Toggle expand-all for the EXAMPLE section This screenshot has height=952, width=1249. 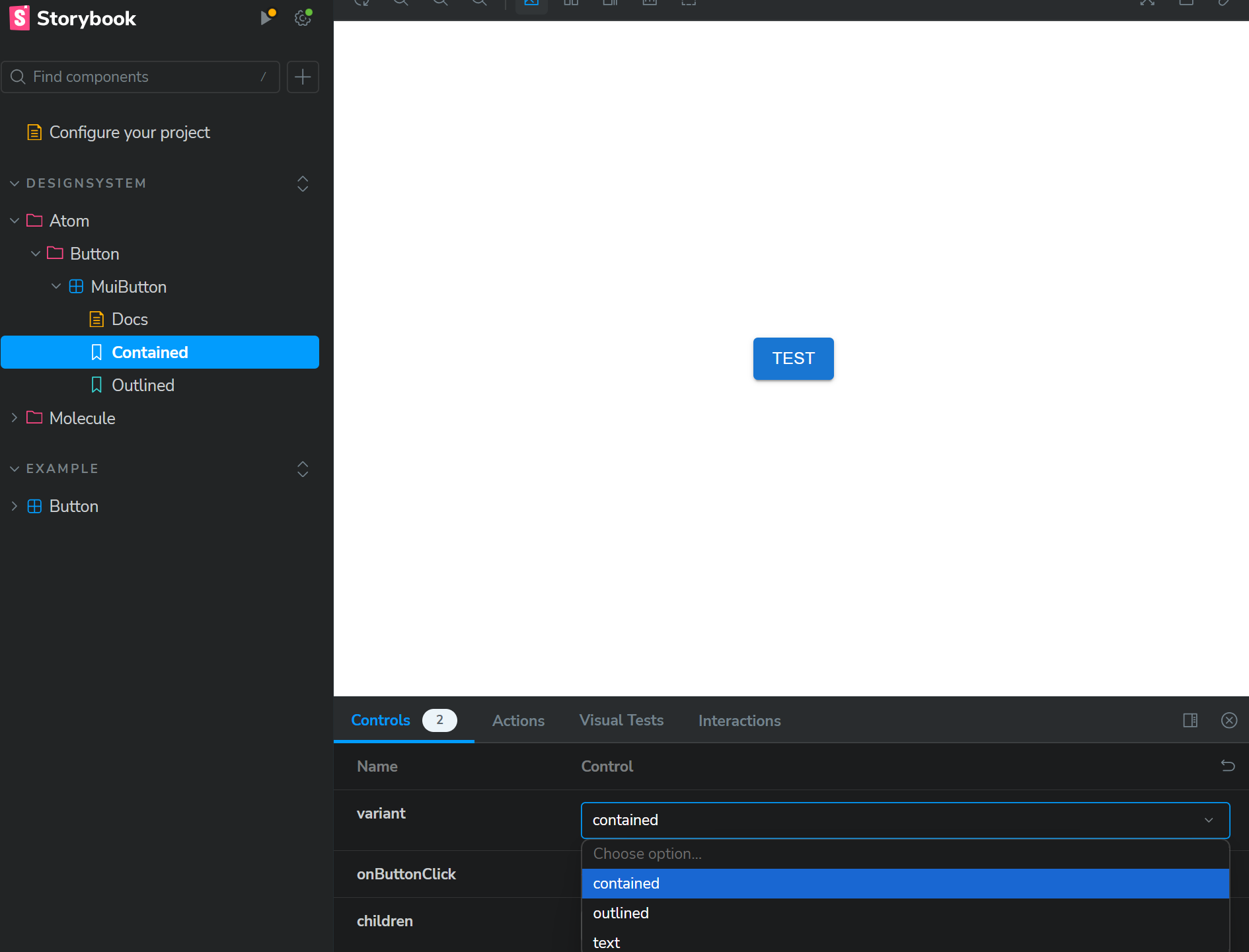coord(303,469)
